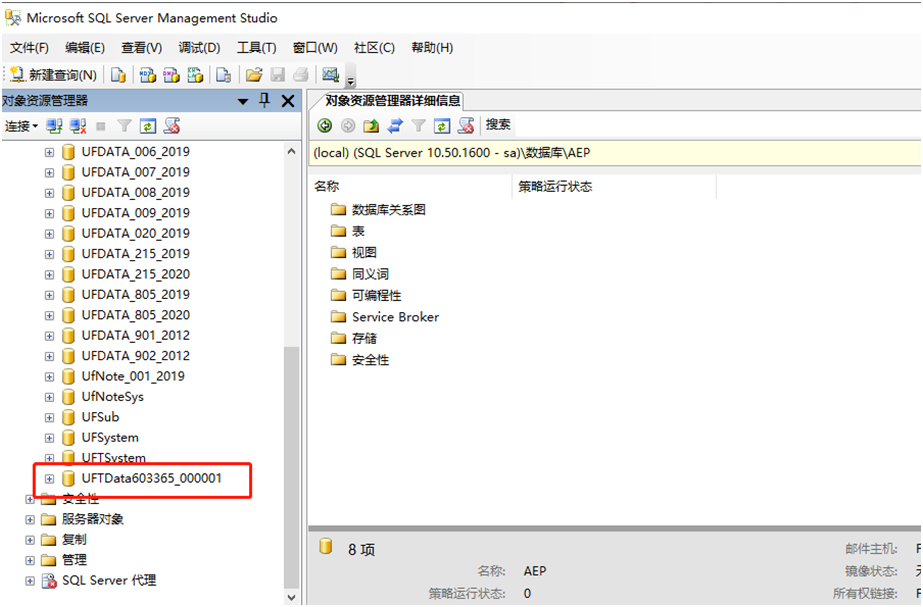Viewport: 923px width, 607px height.
Task: Refresh the Object Explorer tree
Action: click(x=148, y=125)
